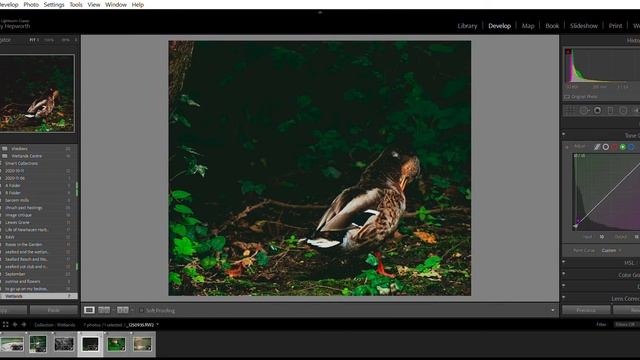Select the sixth filmstrip thumbnail
The width and height of the screenshot is (640, 360).
pyautogui.click(x=142, y=344)
